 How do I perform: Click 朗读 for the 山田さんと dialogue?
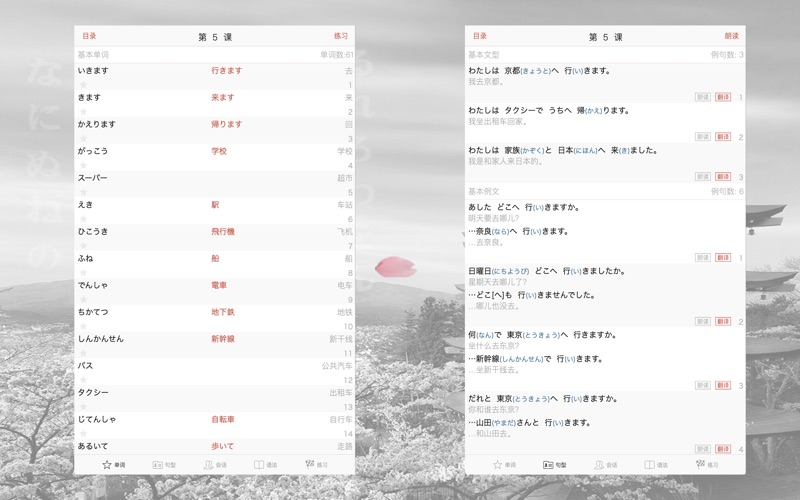(x=703, y=449)
